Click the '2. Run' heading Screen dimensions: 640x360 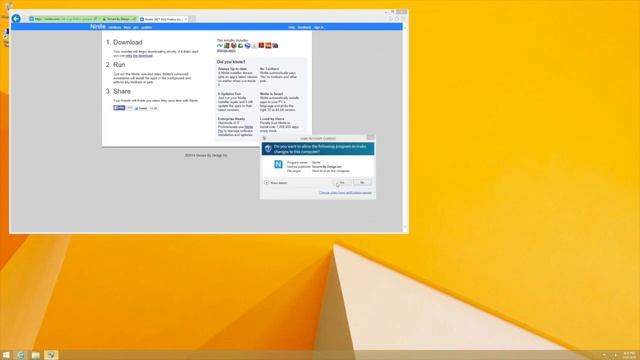[116, 65]
